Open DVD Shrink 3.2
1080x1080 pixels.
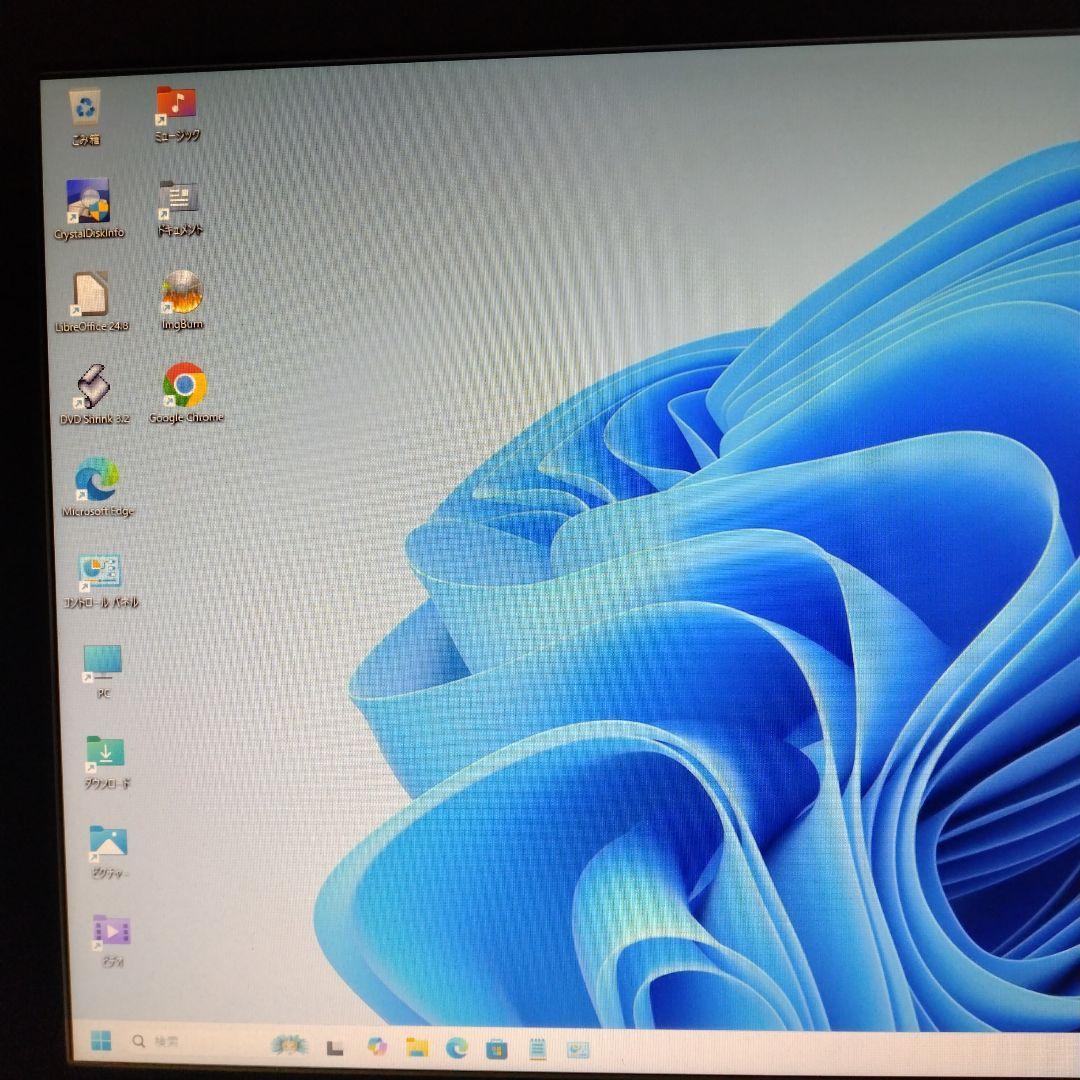(x=92, y=385)
